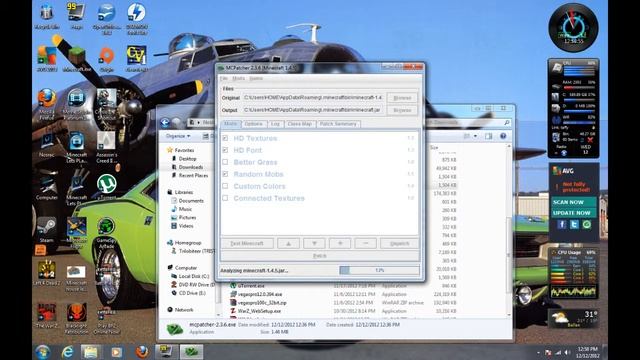Viewport: 640px width, 360px height.
Task: Open Internet Explorer from the taskbar
Action: (68, 351)
